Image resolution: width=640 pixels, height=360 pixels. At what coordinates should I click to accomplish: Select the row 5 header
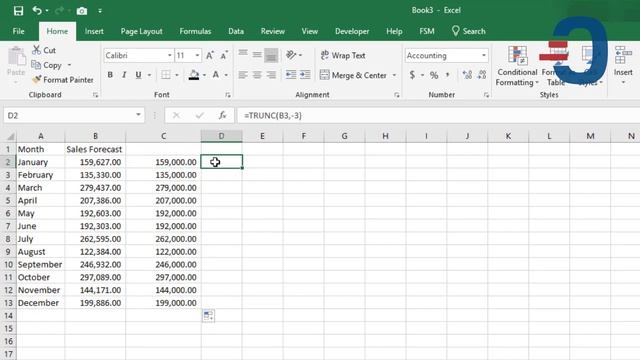[8, 200]
